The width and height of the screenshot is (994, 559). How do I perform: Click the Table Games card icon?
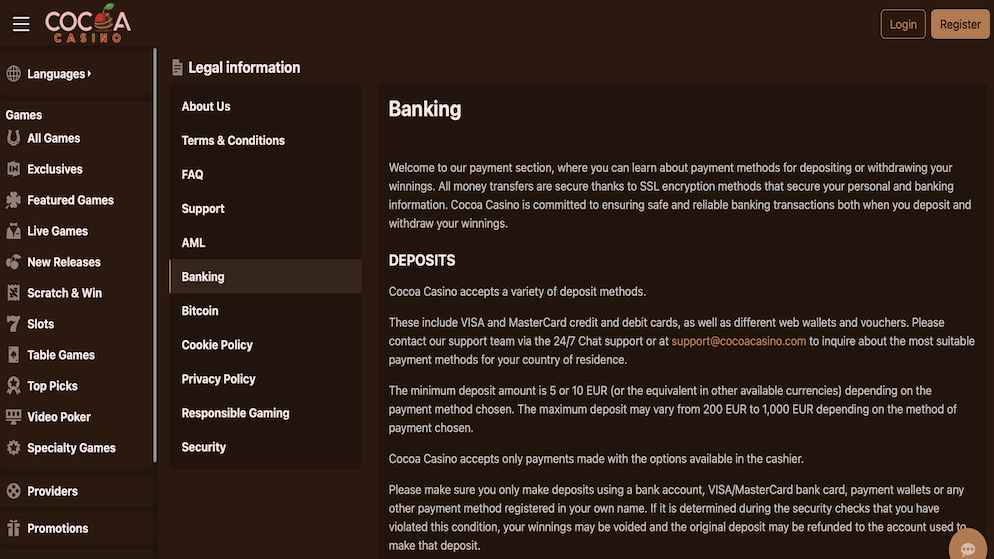(x=14, y=355)
